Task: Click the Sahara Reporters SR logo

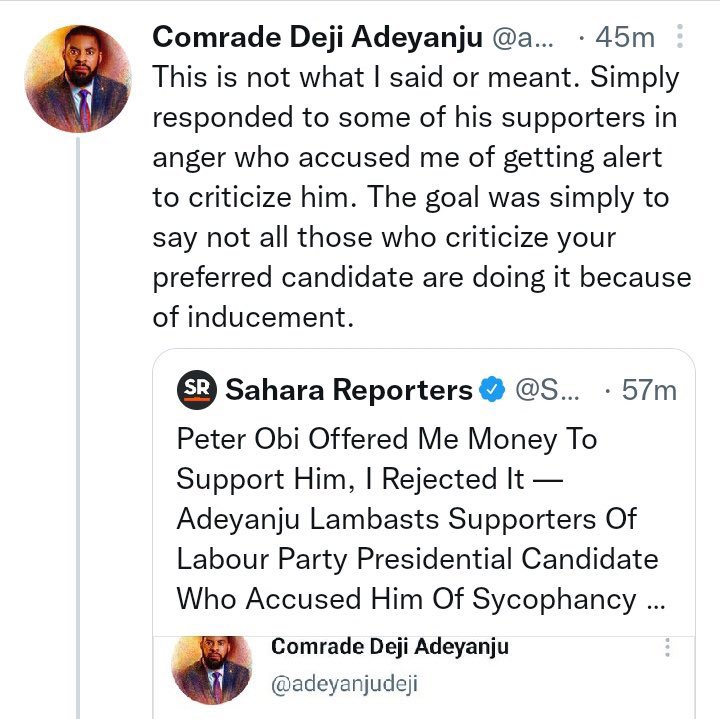Action: pos(197,389)
